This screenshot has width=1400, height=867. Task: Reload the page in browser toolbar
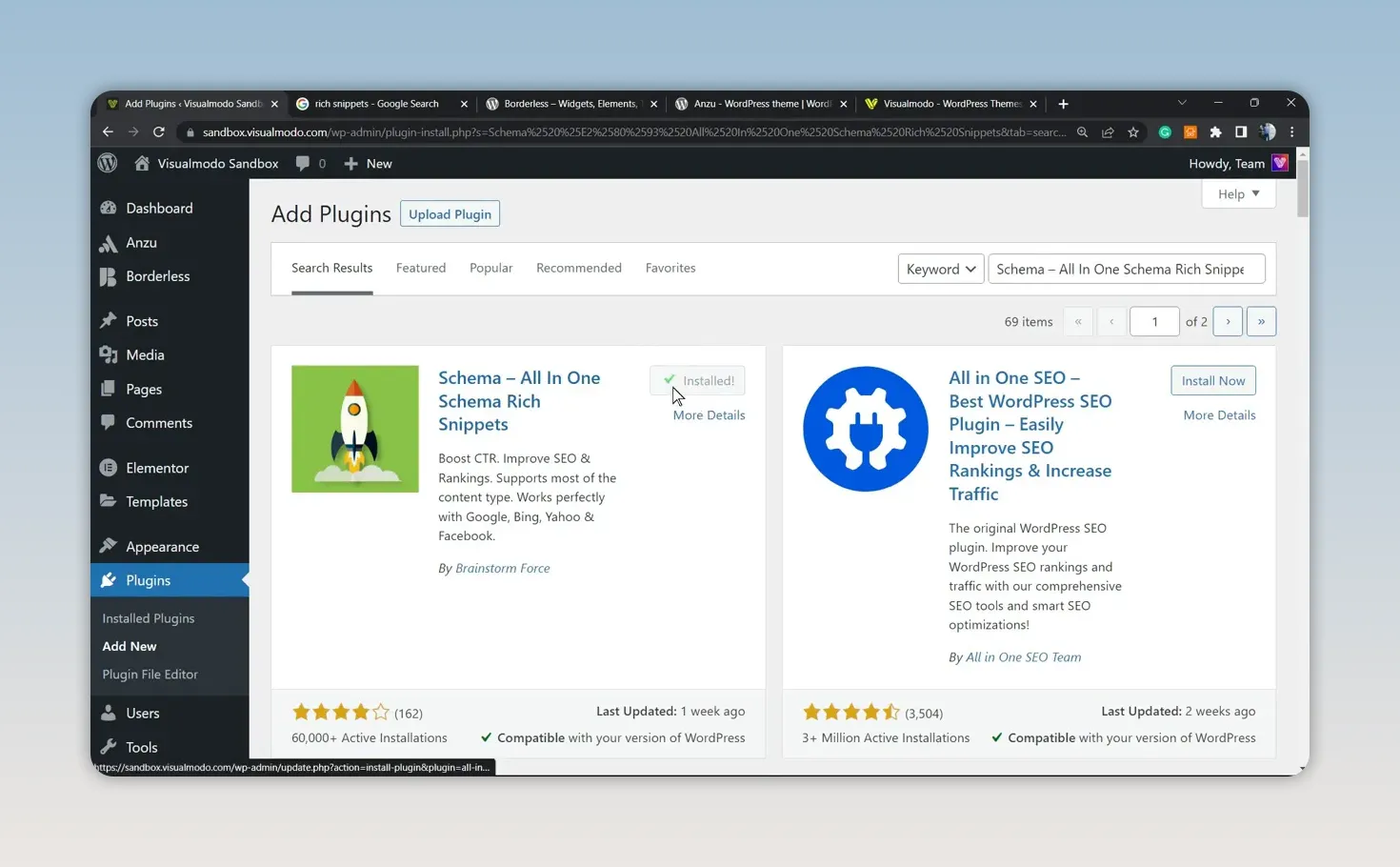(x=159, y=131)
